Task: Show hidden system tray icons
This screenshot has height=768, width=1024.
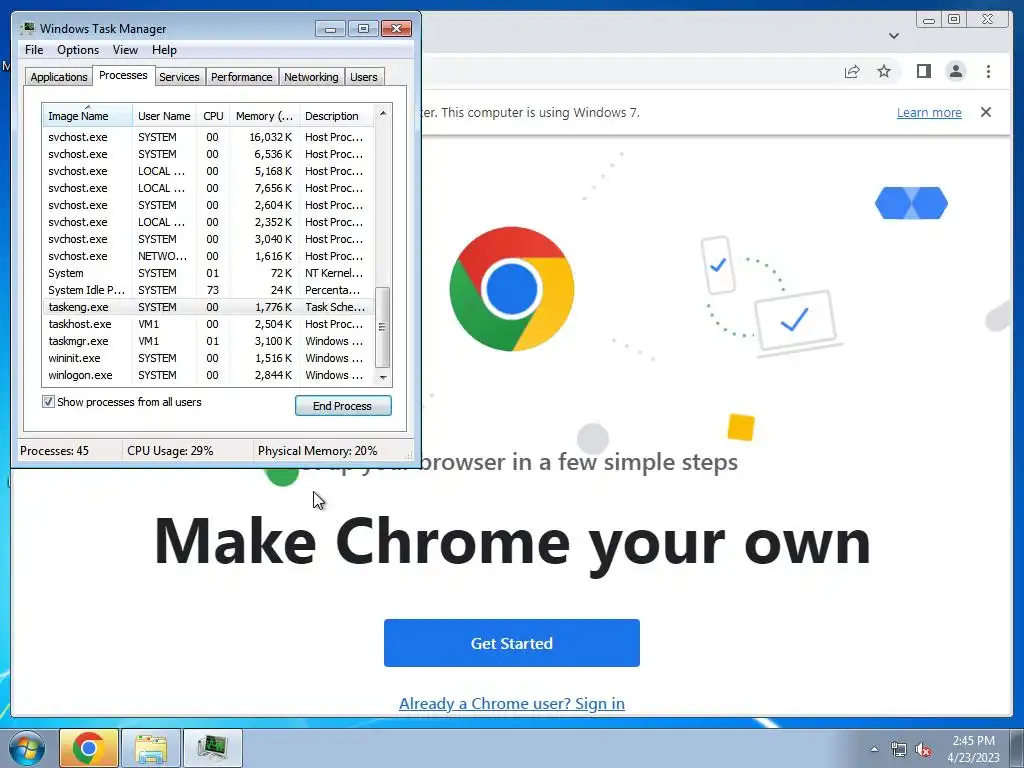Action: point(874,749)
